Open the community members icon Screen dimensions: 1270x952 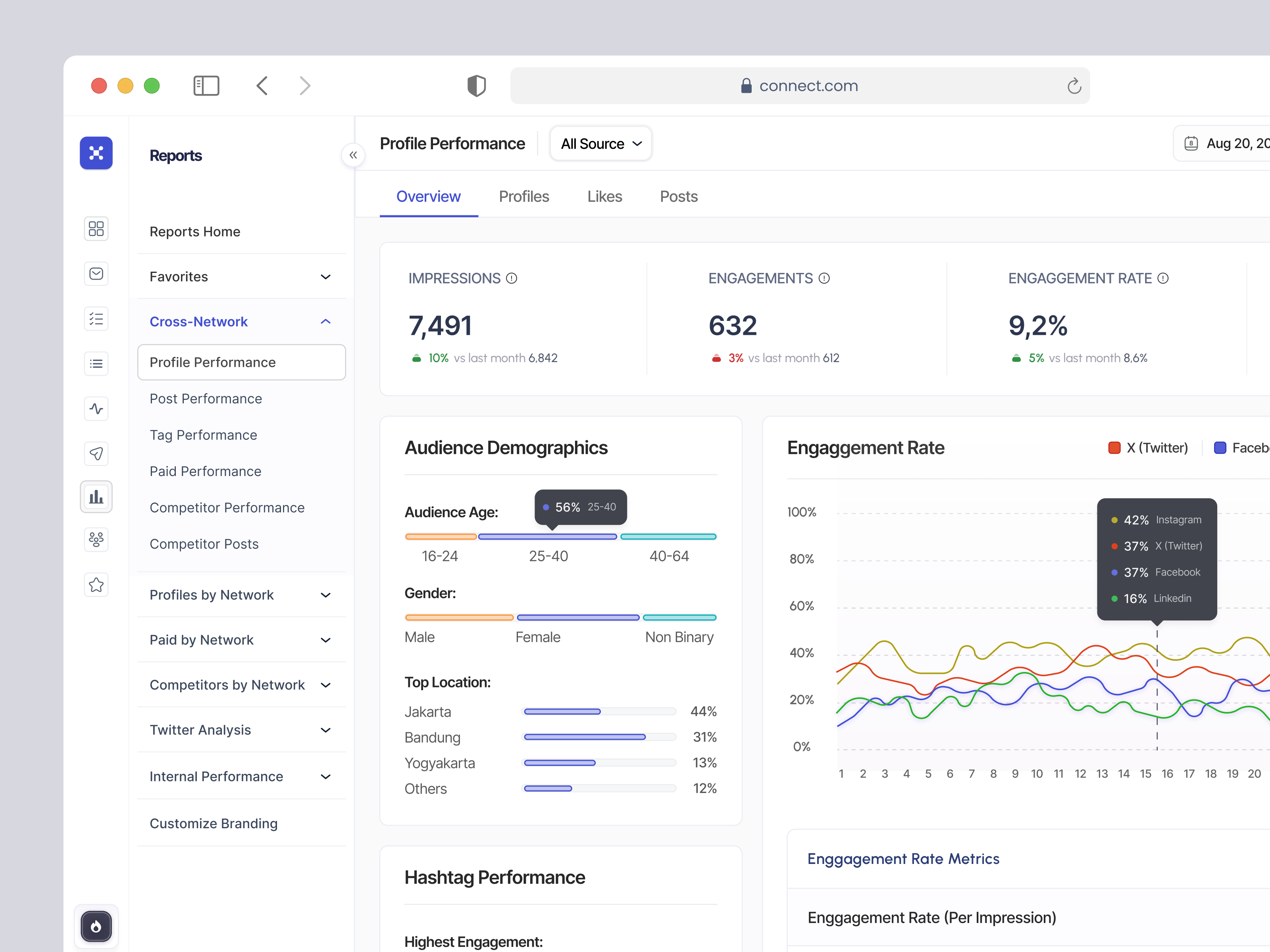pyautogui.click(x=96, y=539)
